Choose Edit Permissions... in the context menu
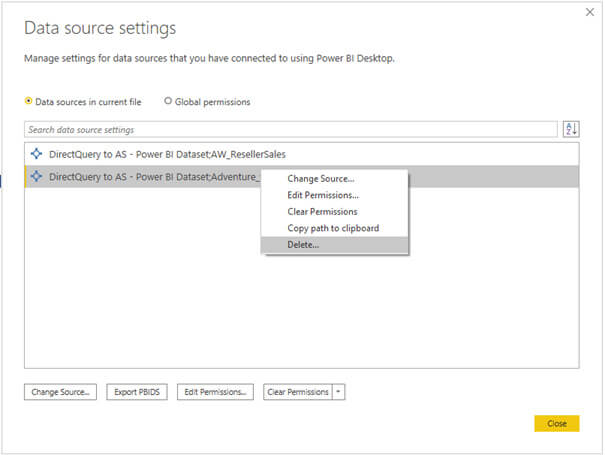The height and width of the screenshot is (455, 605). click(x=334, y=195)
